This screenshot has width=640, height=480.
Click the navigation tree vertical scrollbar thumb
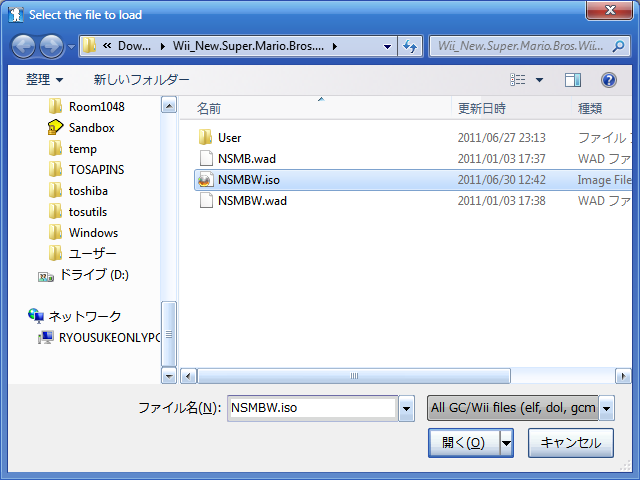coord(169,334)
